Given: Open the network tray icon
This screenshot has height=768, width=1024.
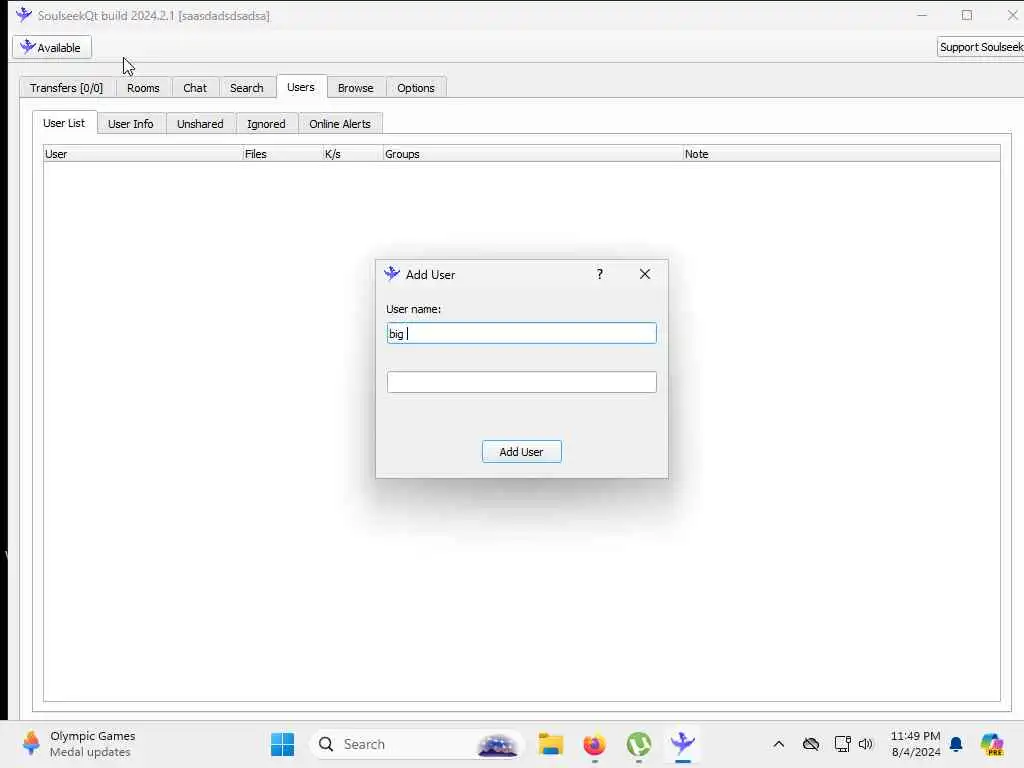Looking at the screenshot, I should [x=842, y=744].
